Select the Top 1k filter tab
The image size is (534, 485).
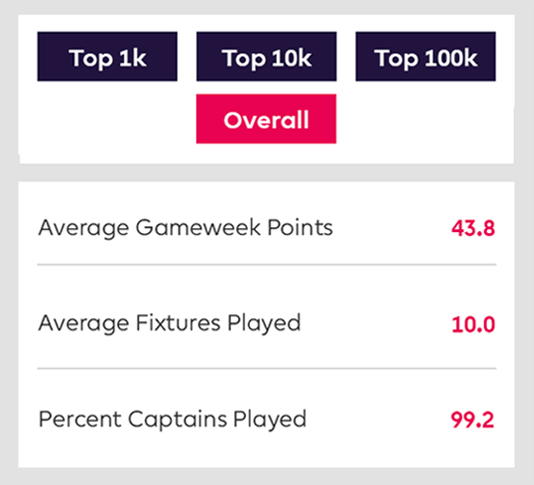tap(107, 57)
